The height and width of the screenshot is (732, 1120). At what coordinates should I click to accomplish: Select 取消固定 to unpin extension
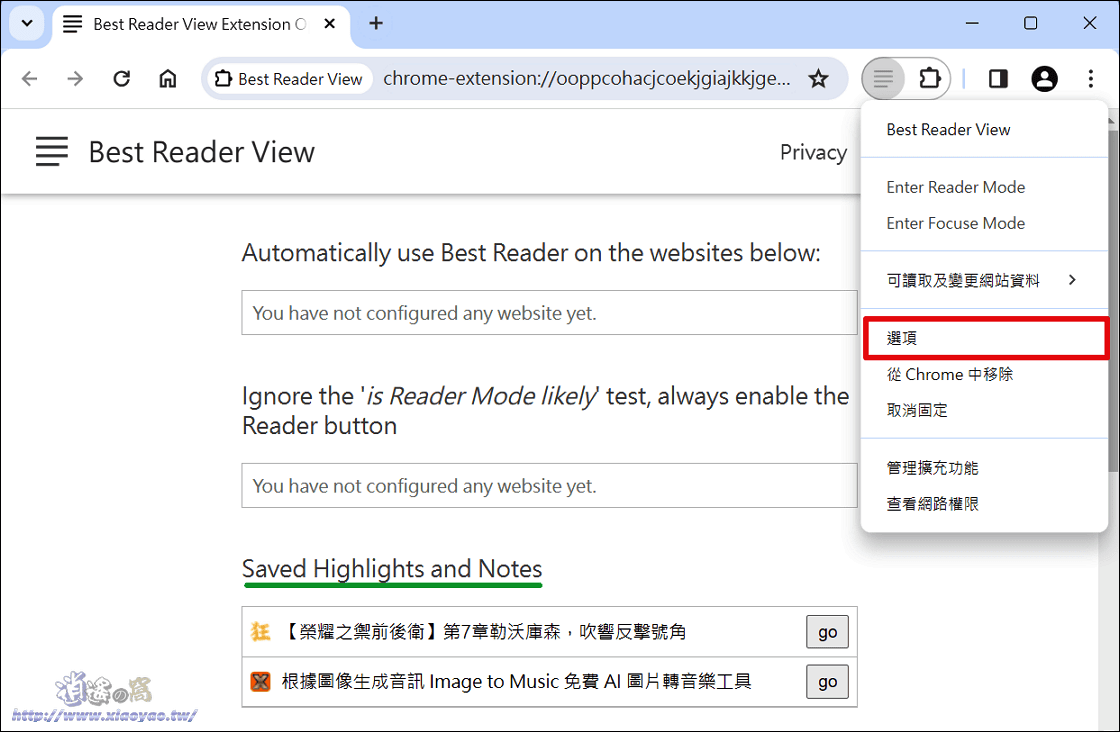pos(984,411)
